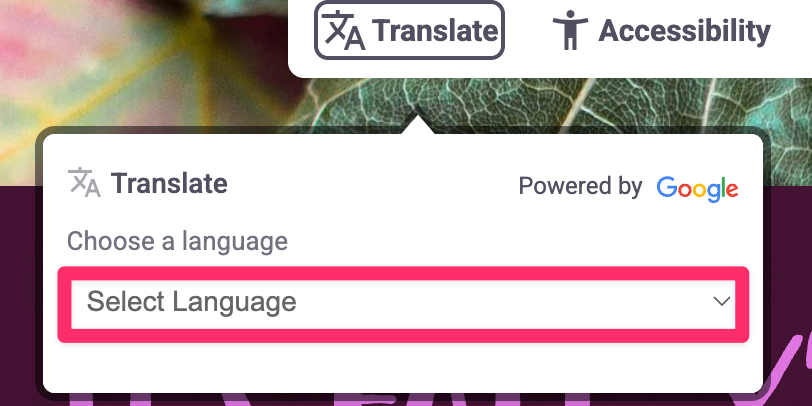This screenshot has height=406, width=812.
Task: Click the "Translate" text label in top bar
Action: click(435, 31)
